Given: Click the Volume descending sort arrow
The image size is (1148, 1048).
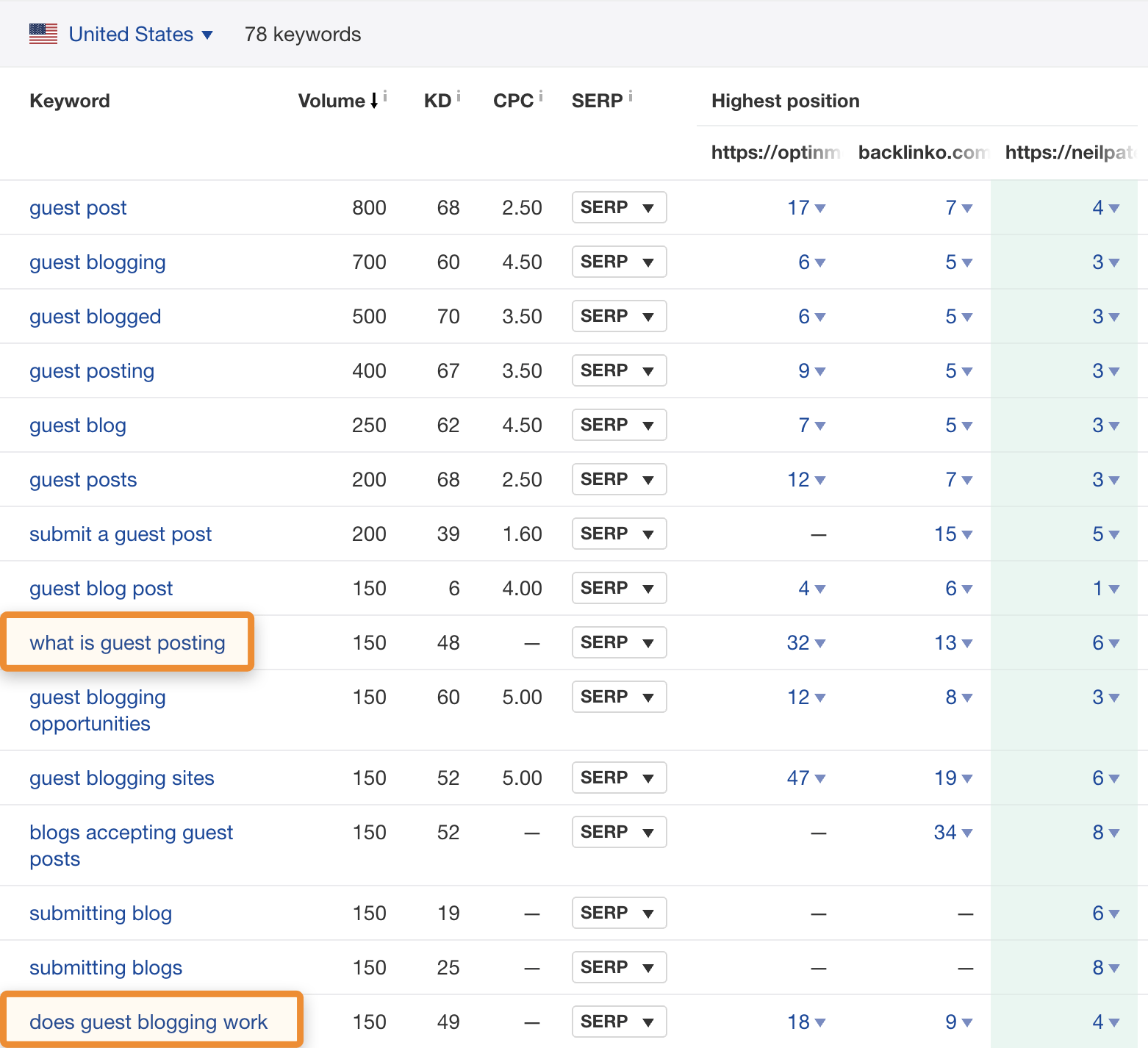Looking at the screenshot, I should point(373,101).
